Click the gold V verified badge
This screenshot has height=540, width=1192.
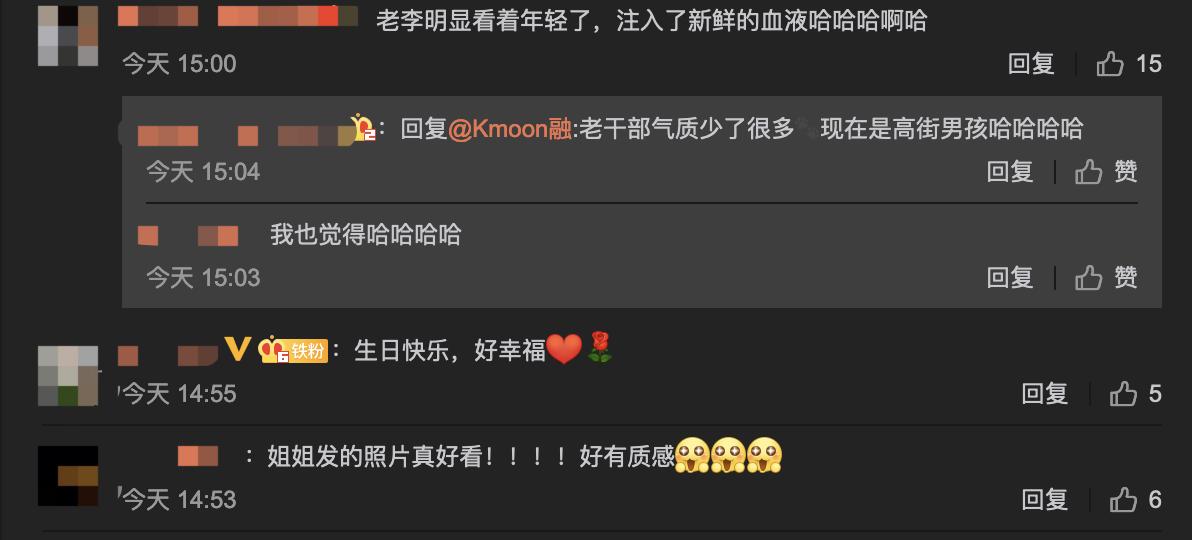click(238, 350)
